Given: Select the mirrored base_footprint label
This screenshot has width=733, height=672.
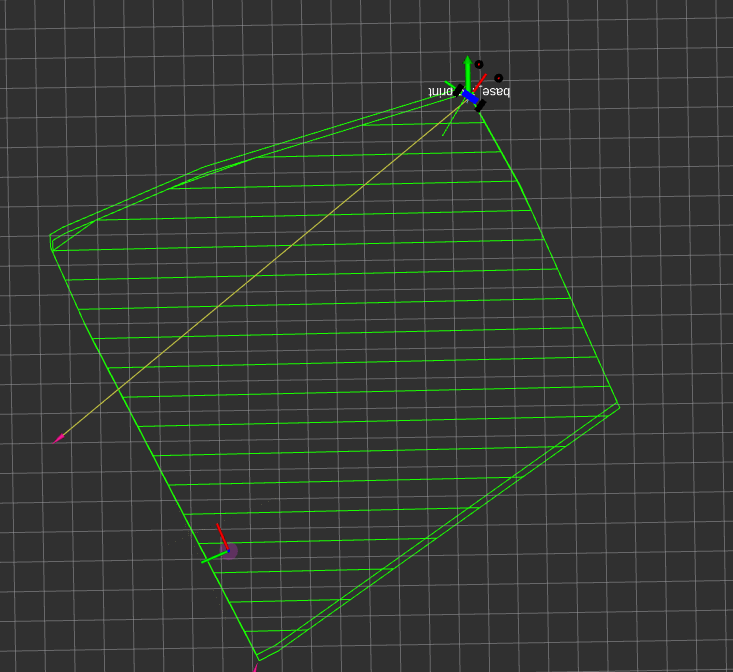Looking at the screenshot, I should coord(469,91).
